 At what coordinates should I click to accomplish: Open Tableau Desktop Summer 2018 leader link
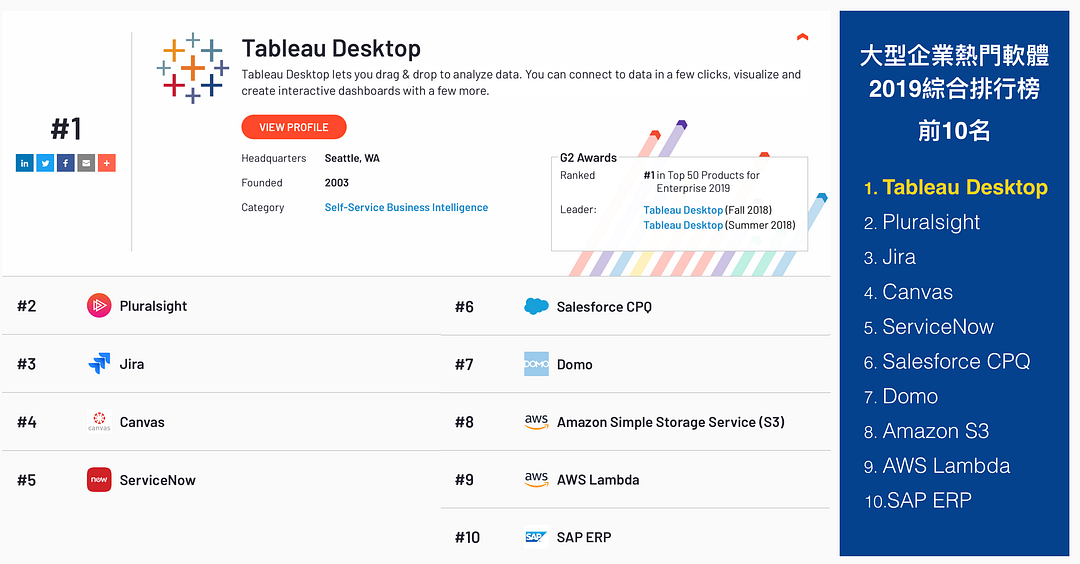pyautogui.click(x=683, y=225)
